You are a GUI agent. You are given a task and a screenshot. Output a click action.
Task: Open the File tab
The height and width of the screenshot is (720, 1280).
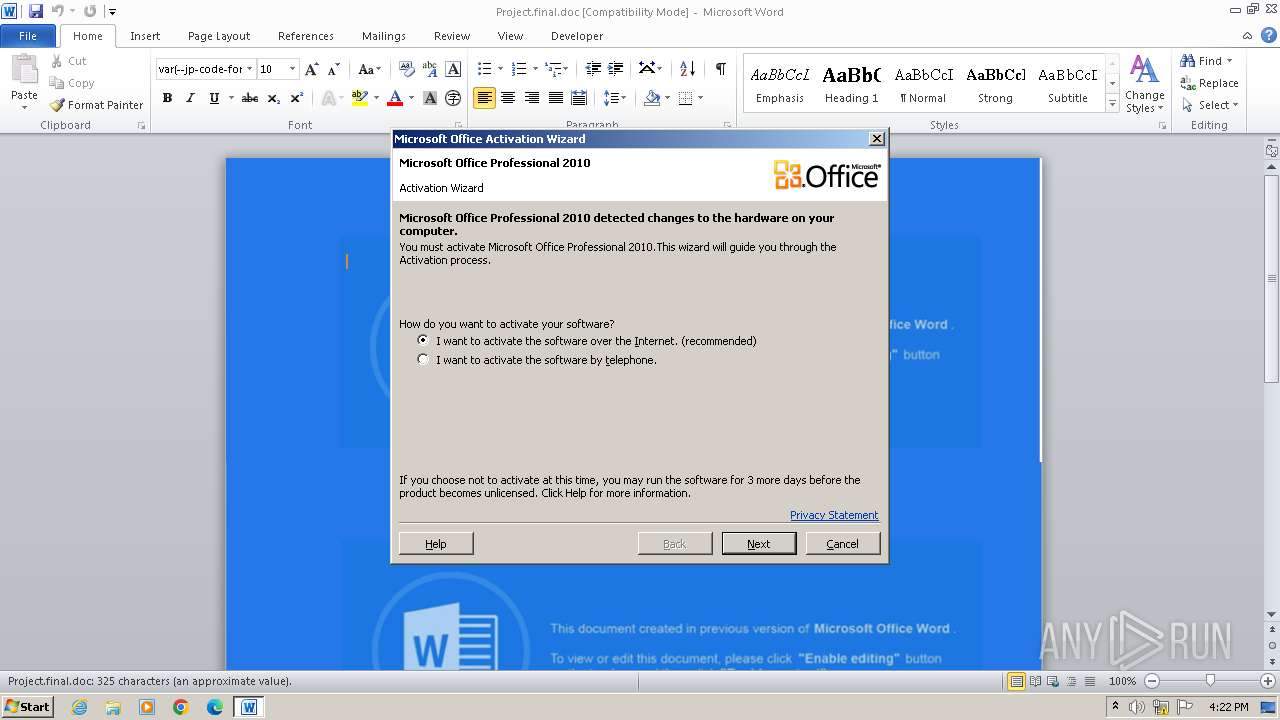pyautogui.click(x=28, y=36)
